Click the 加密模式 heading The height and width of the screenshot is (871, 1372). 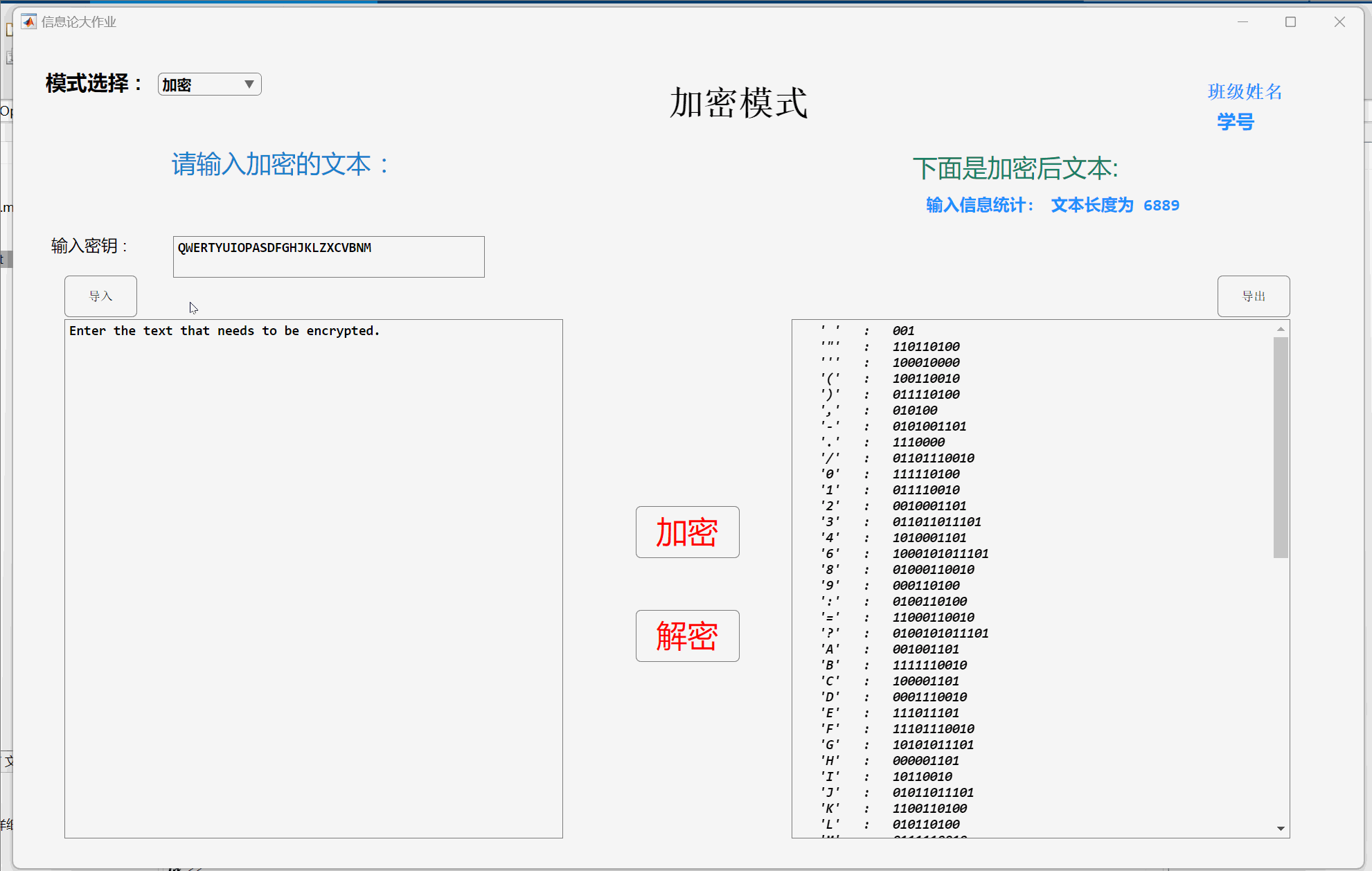pyautogui.click(x=738, y=103)
